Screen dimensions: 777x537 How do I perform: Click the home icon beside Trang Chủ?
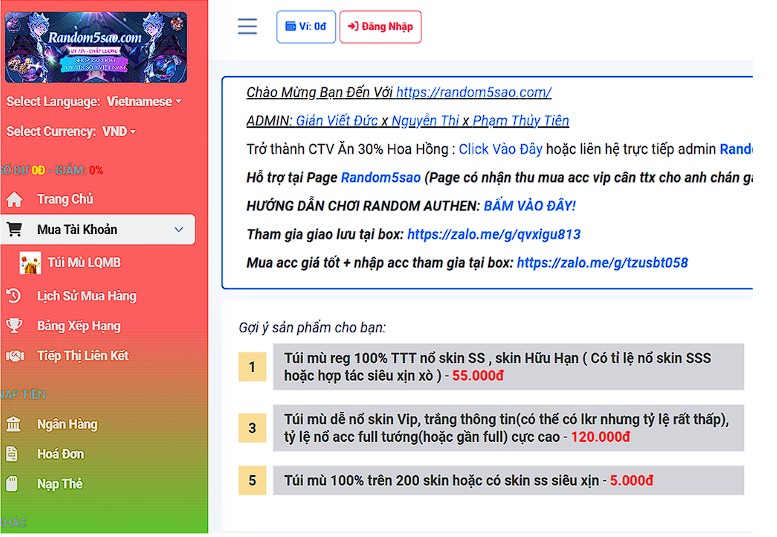tap(14, 199)
